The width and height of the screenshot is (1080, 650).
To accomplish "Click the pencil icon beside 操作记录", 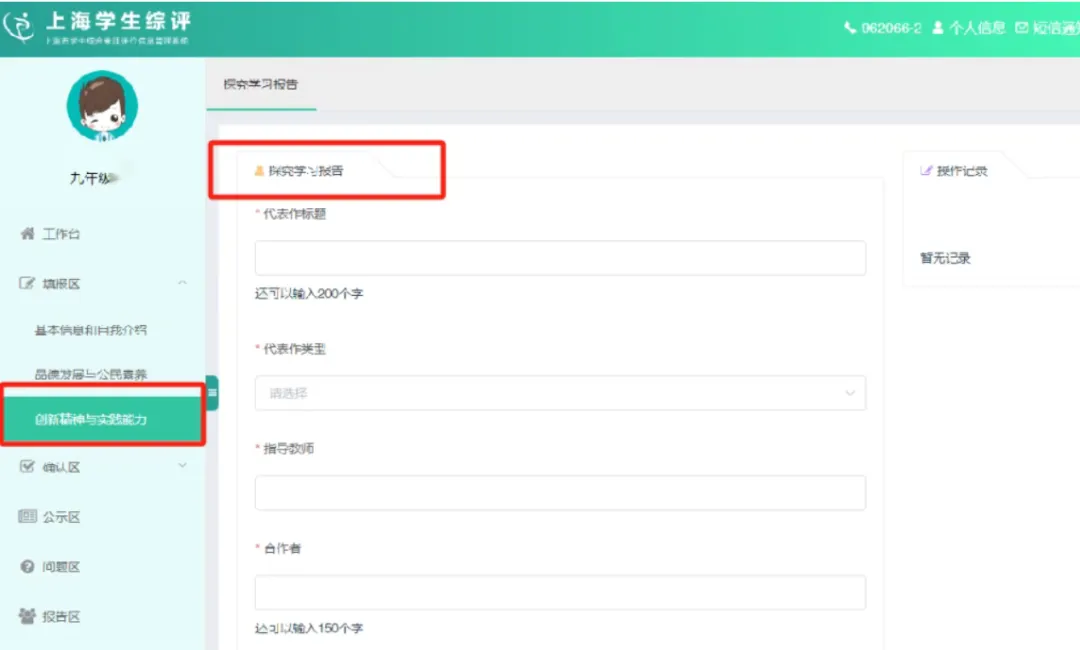I will [926, 170].
